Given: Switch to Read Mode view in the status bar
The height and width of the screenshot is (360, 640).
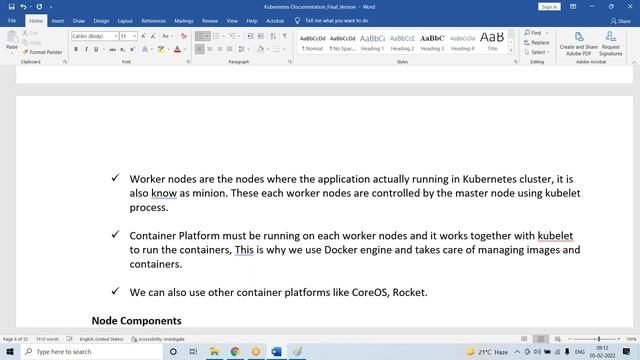Looking at the screenshot, I should click(524, 339).
